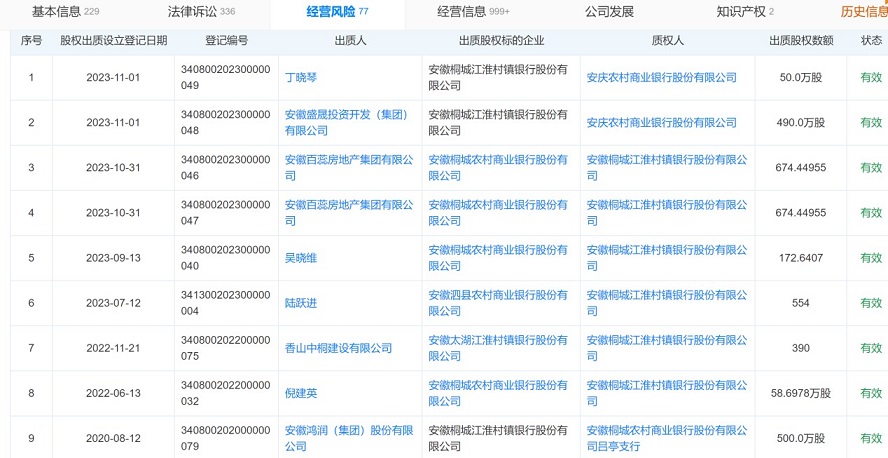Select registration number 340800202200000032
888x458 pixels.
225,393
